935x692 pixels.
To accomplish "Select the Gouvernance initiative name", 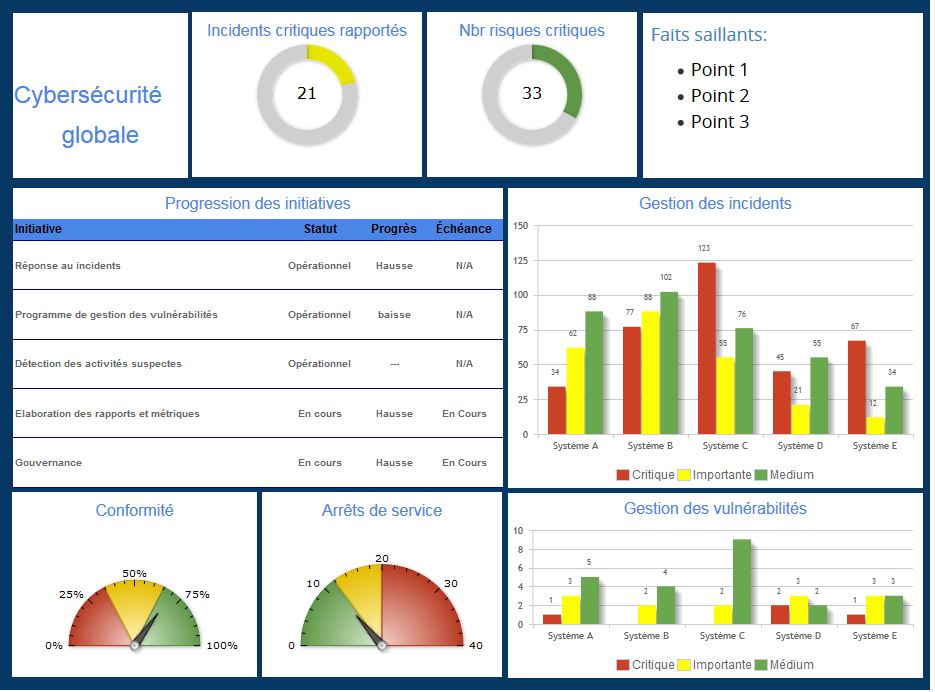I will [48, 462].
